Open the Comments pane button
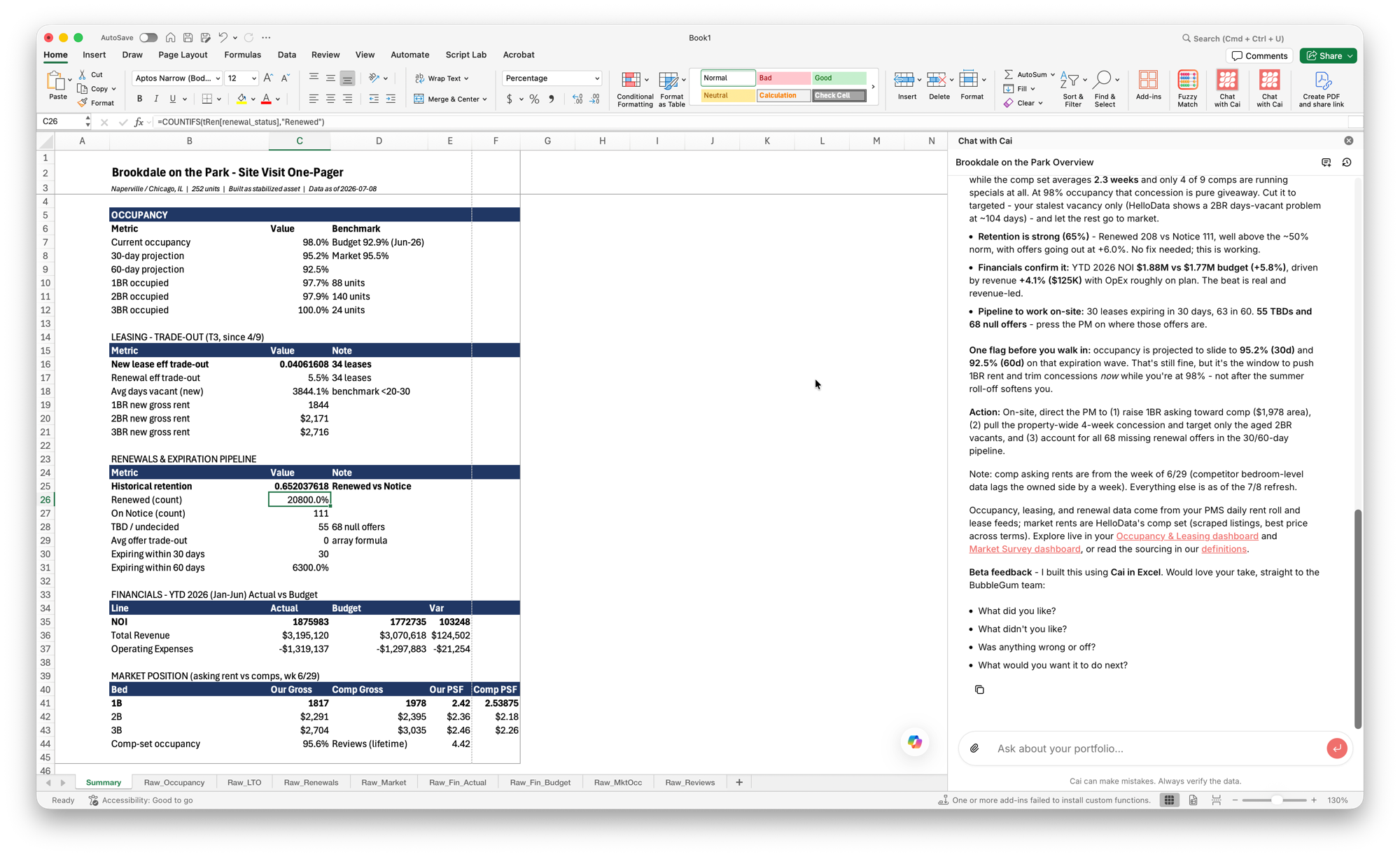This screenshot has width=1400, height=857. (1259, 56)
